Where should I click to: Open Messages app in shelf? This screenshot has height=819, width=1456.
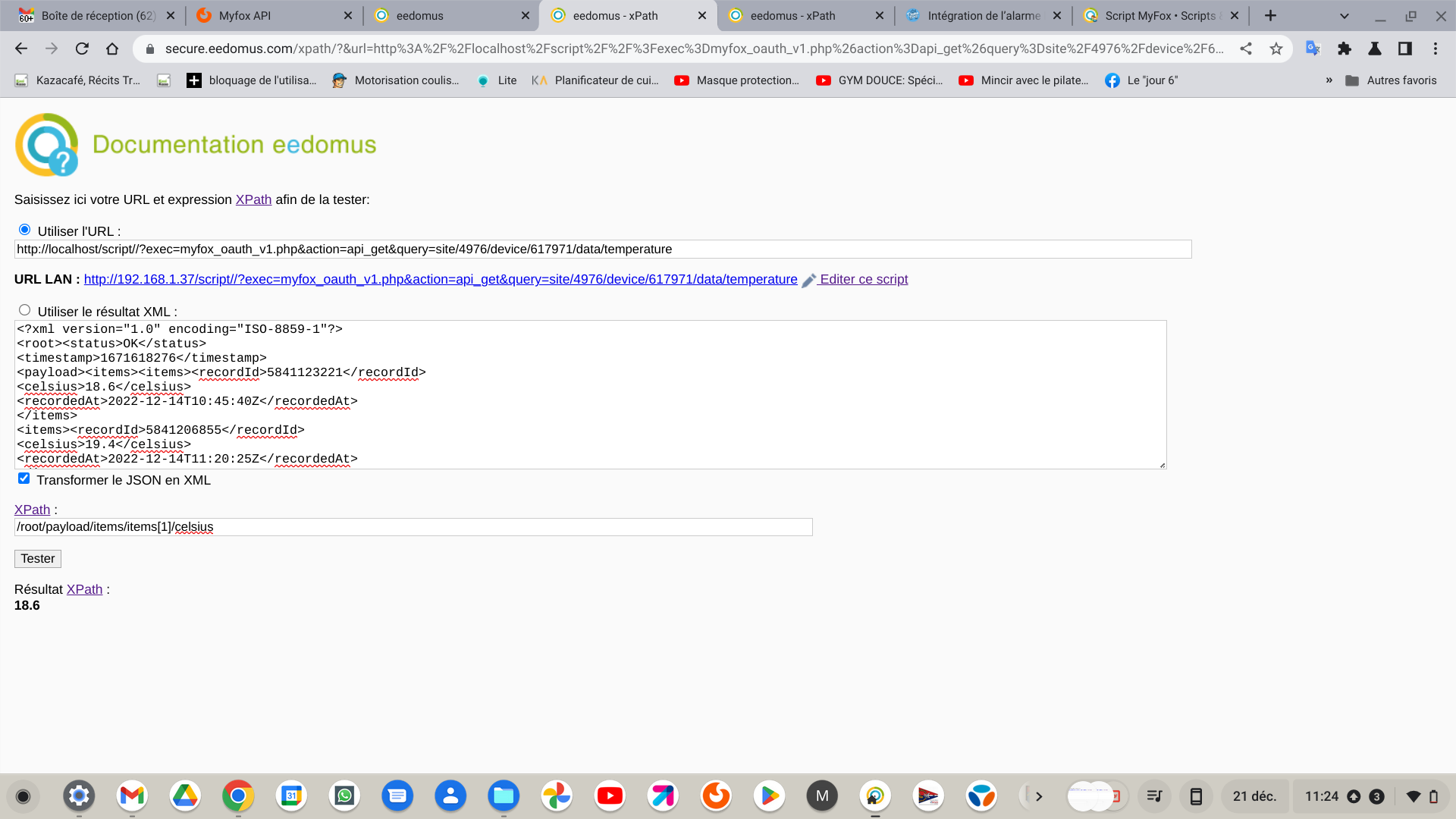(397, 795)
